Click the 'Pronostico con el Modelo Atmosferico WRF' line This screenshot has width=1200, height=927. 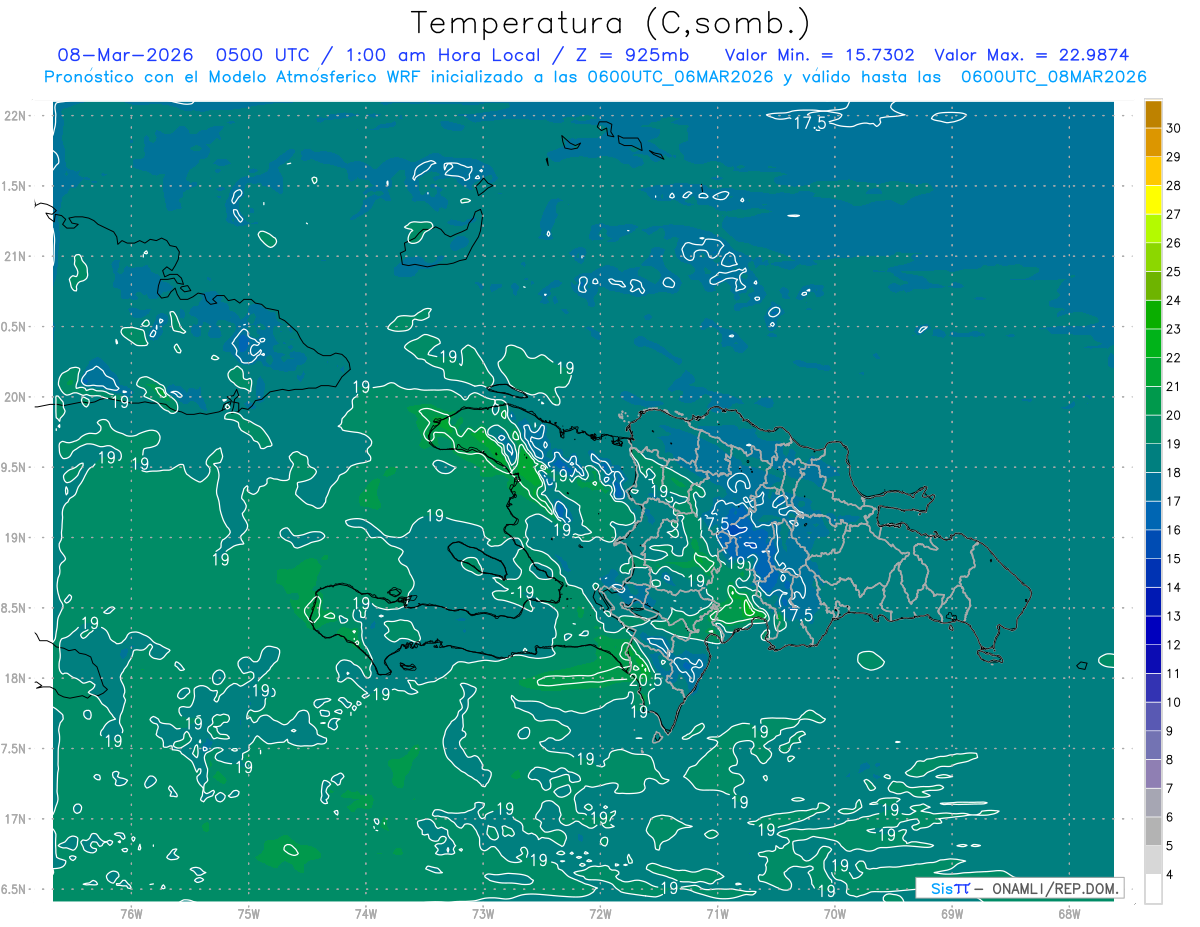[596, 77]
